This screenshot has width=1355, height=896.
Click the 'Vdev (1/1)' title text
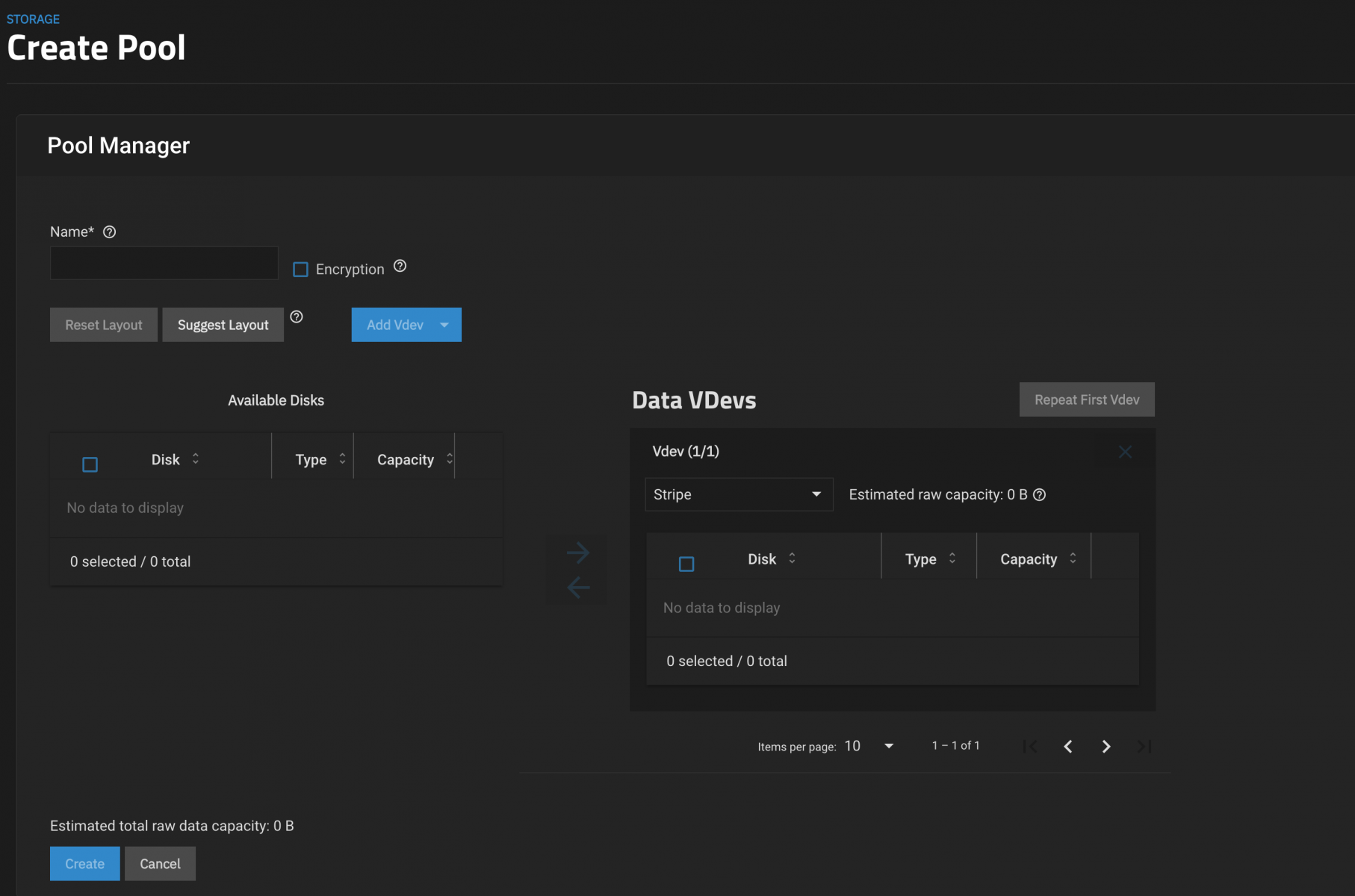[x=686, y=451]
